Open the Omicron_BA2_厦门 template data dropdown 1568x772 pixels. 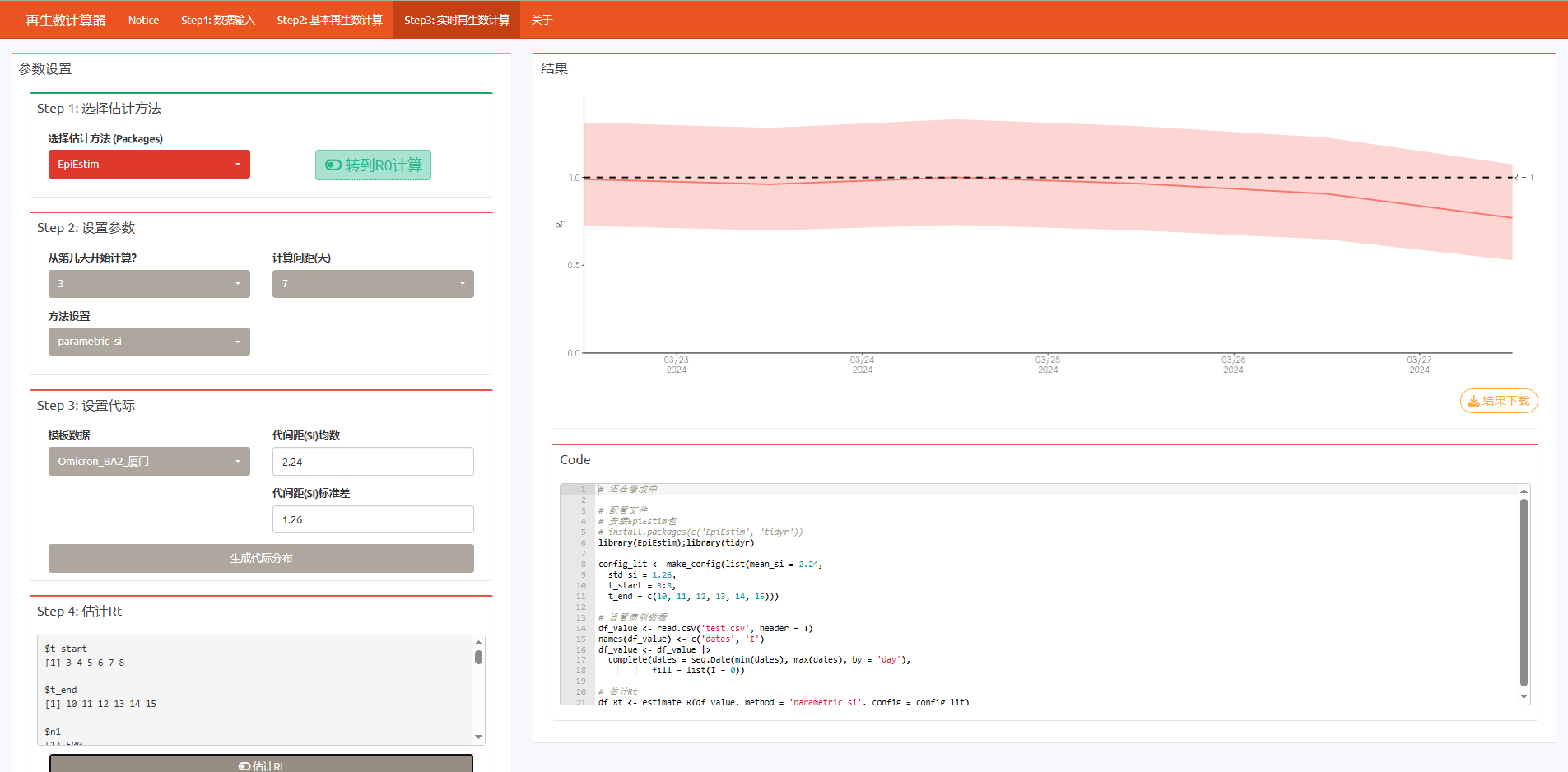click(x=149, y=462)
